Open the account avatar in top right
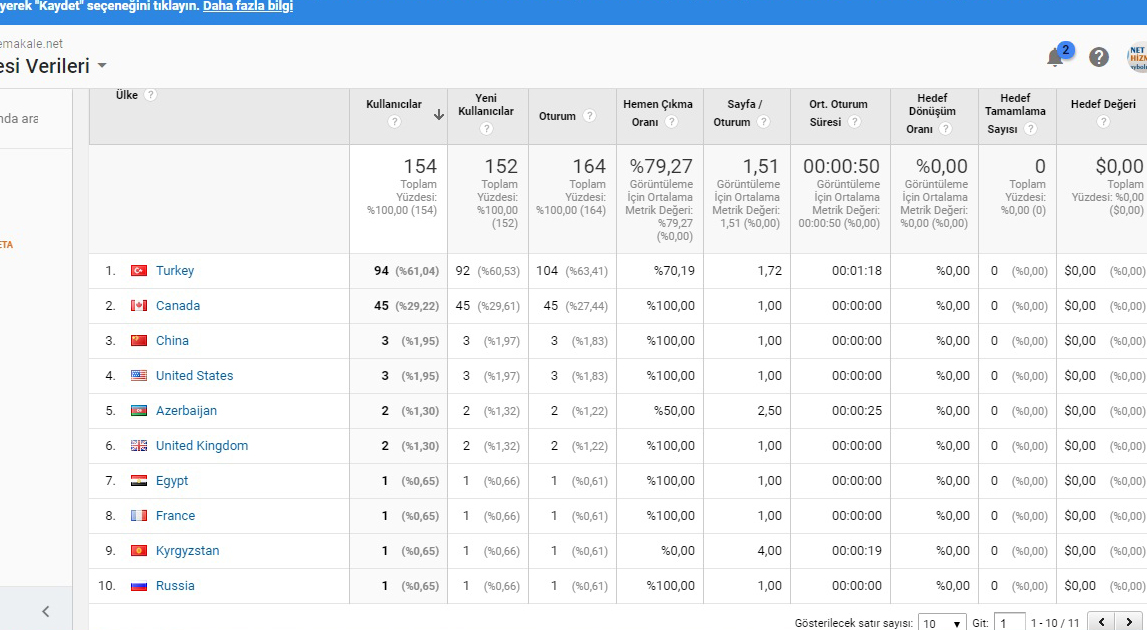This screenshot has width=1147, height=630. coord(1137,58)
